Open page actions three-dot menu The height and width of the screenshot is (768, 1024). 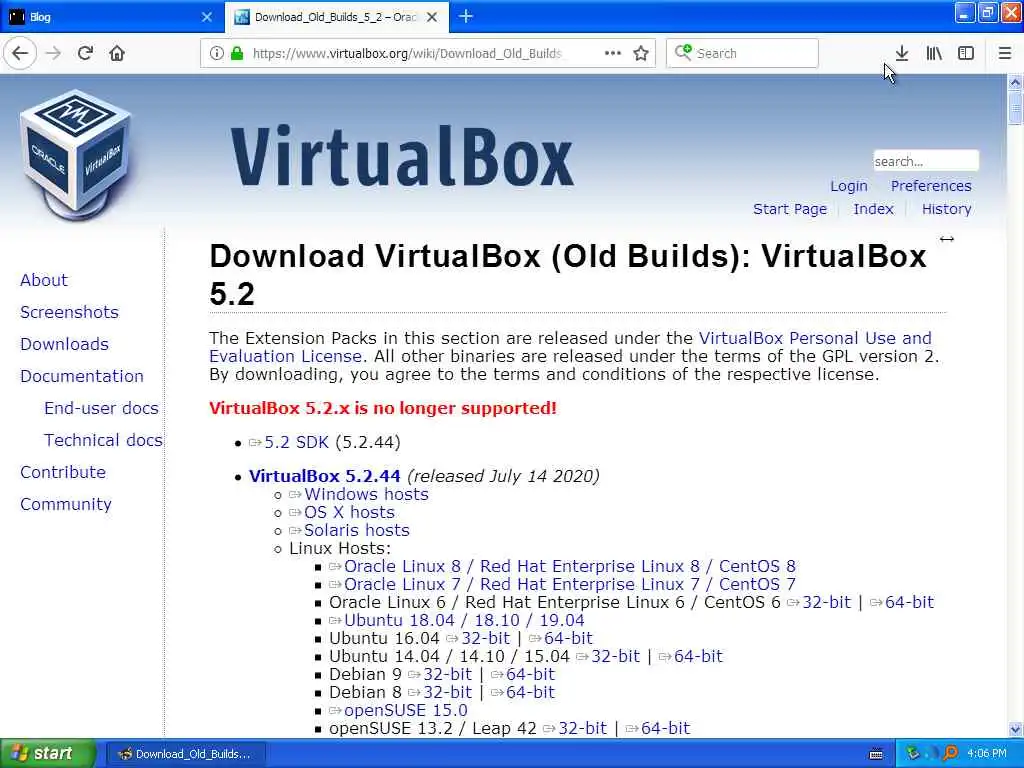pos(613,53)
